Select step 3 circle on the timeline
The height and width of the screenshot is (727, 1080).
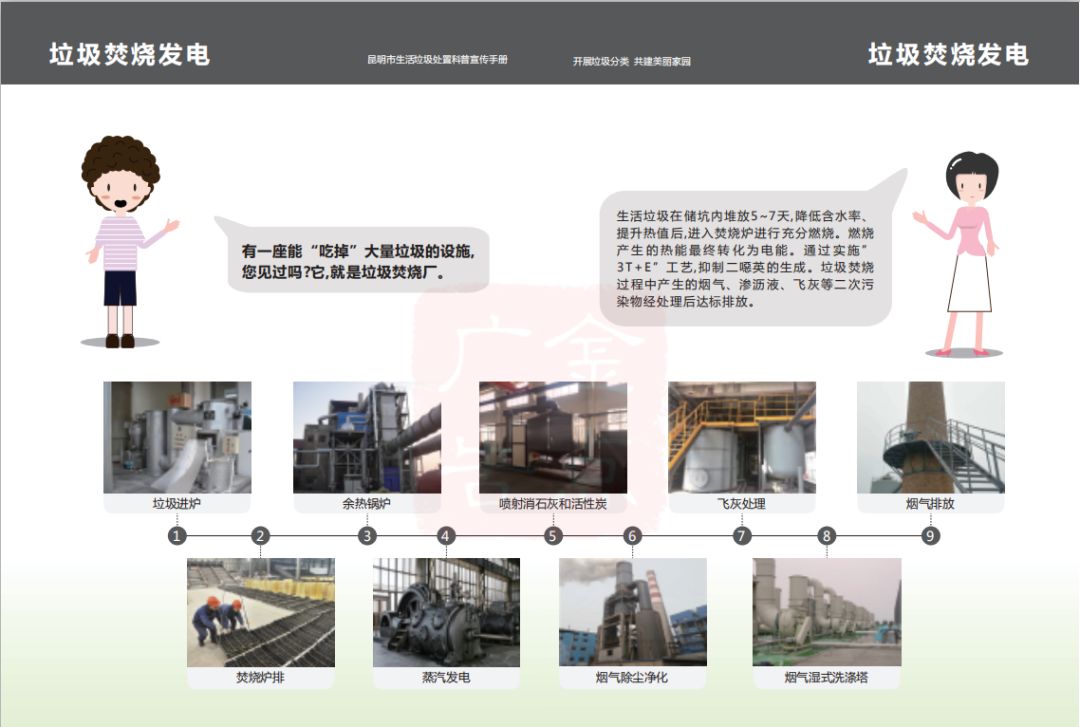pyautogui.click(x=368, y=536)
